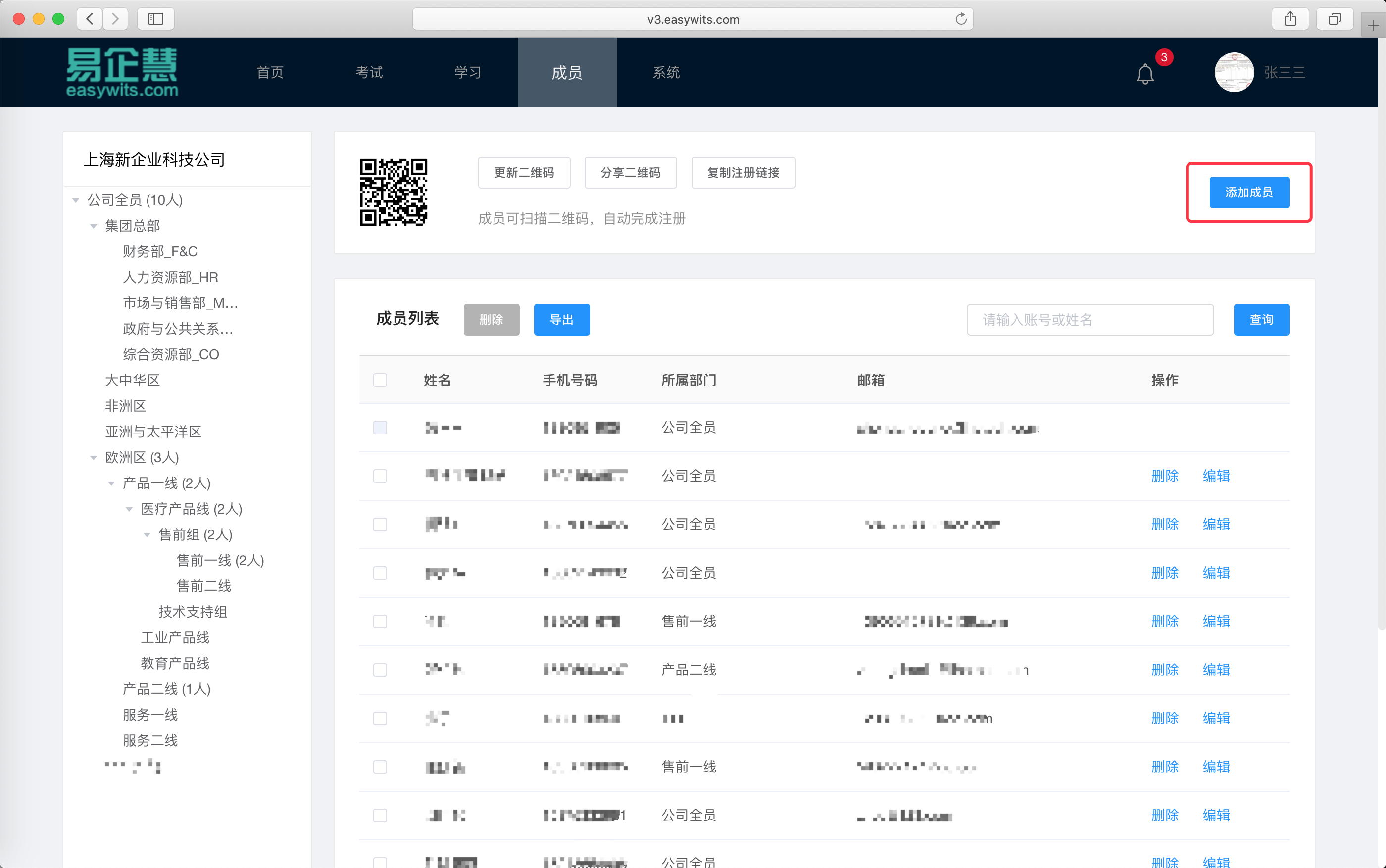Click the registration QR code image

394,192
